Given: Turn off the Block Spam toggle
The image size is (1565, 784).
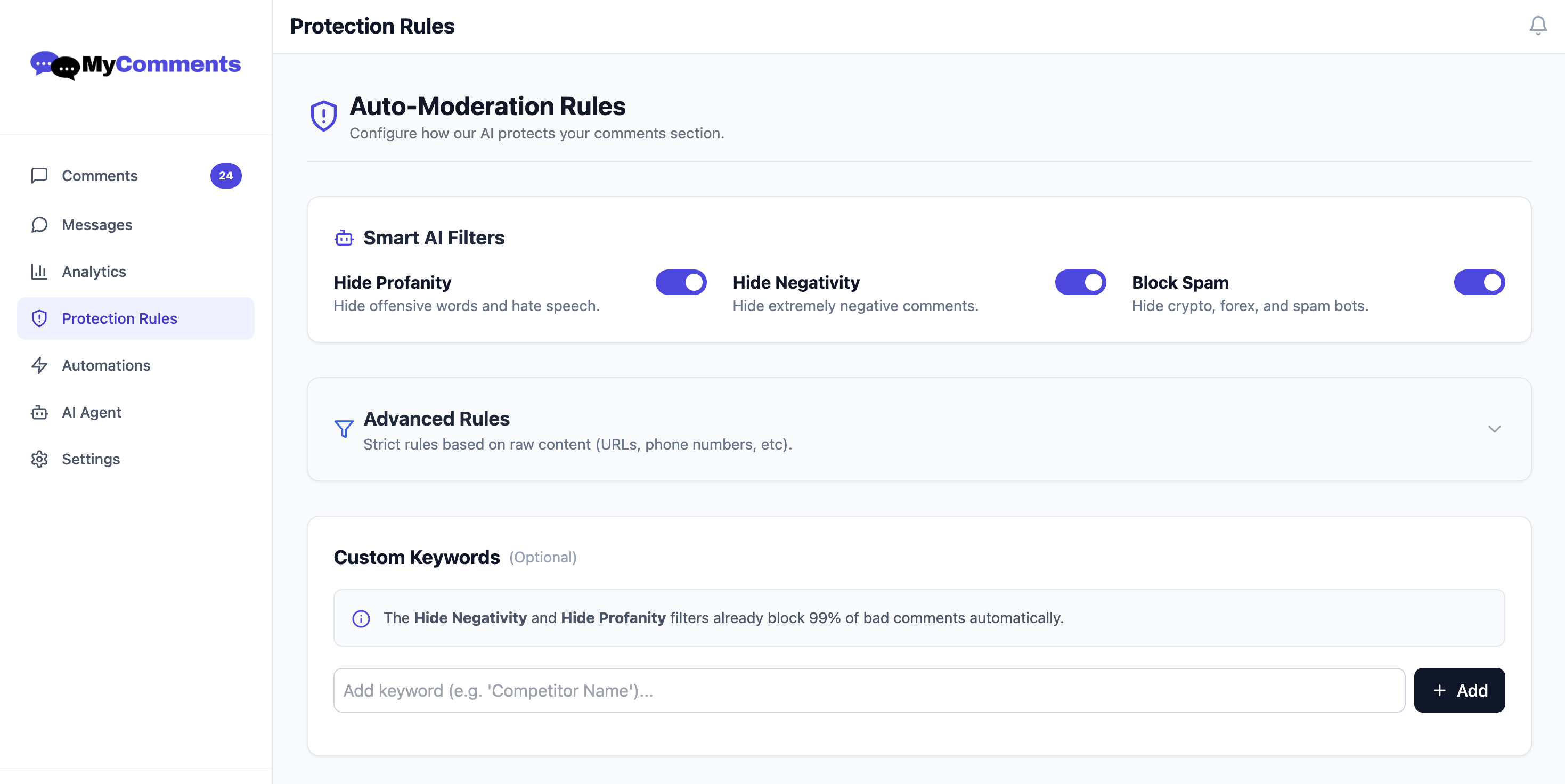Looking at the screenshot, I should click(x=1479, y=282).
